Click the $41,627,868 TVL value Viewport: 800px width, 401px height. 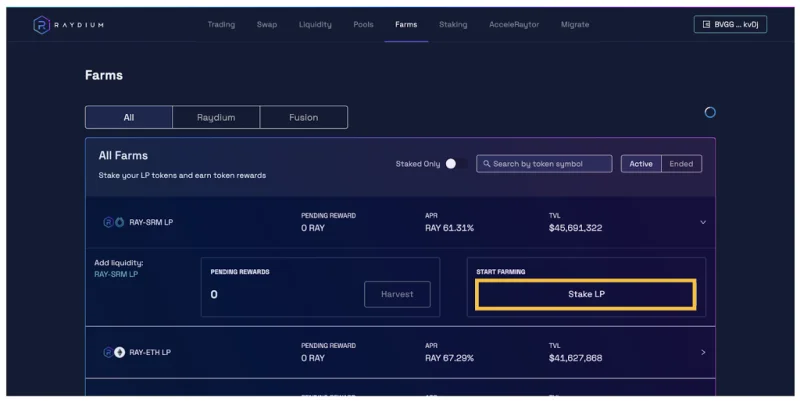(575, 358)
